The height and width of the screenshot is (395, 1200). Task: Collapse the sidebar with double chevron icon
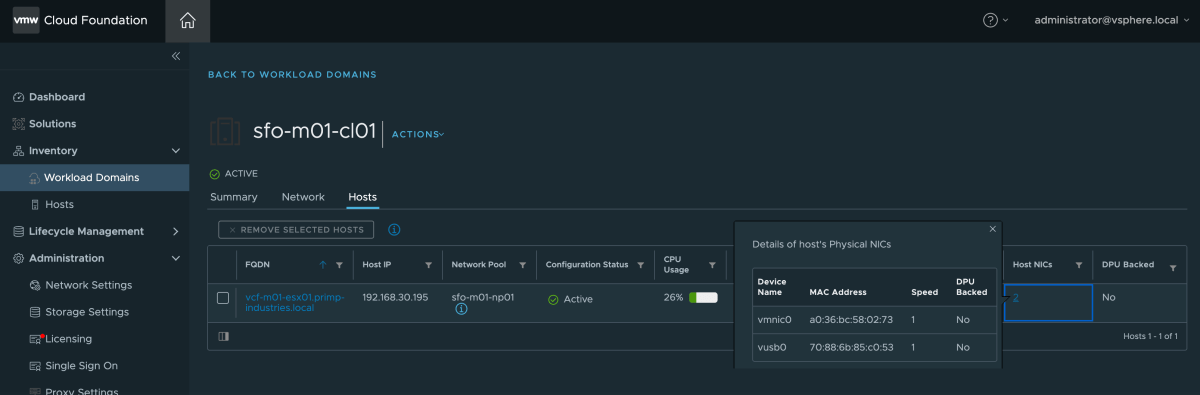click(x=175, y=56)
